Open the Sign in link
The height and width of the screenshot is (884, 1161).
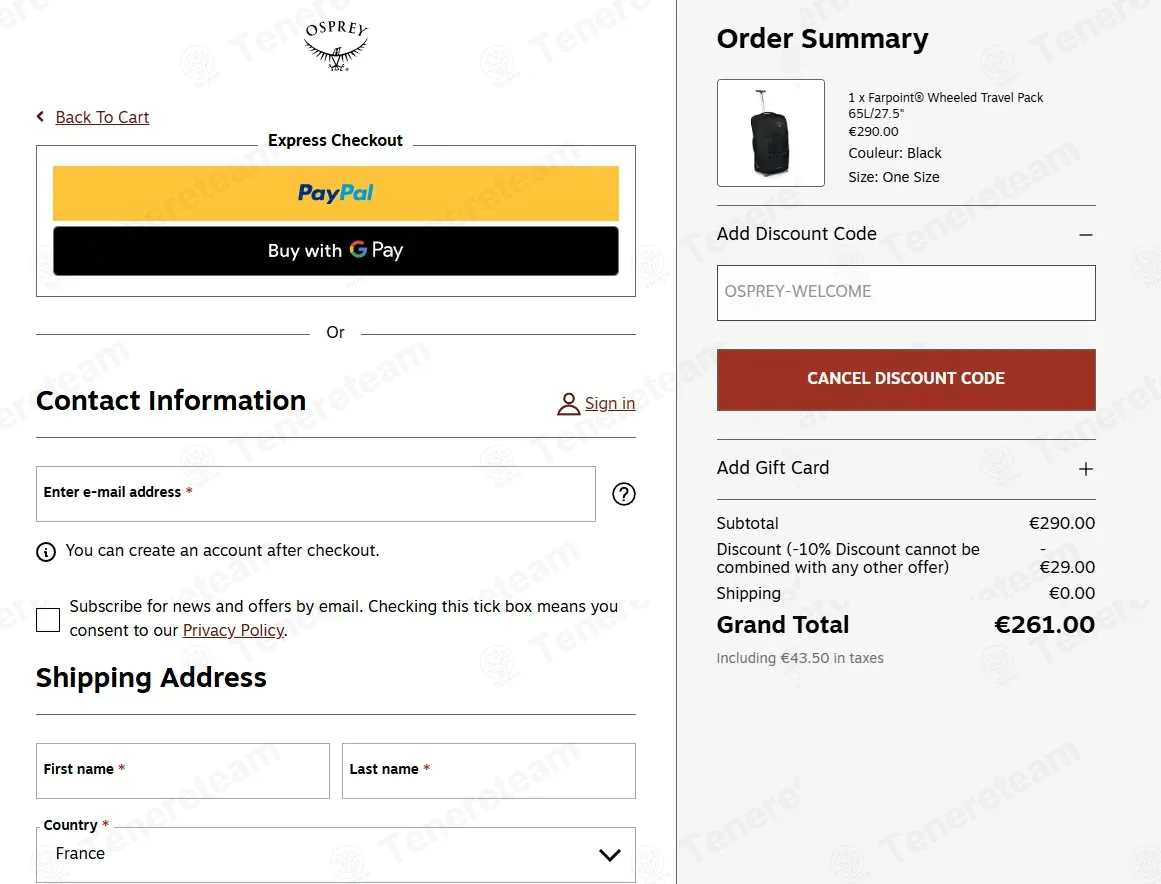click(609, 404)
